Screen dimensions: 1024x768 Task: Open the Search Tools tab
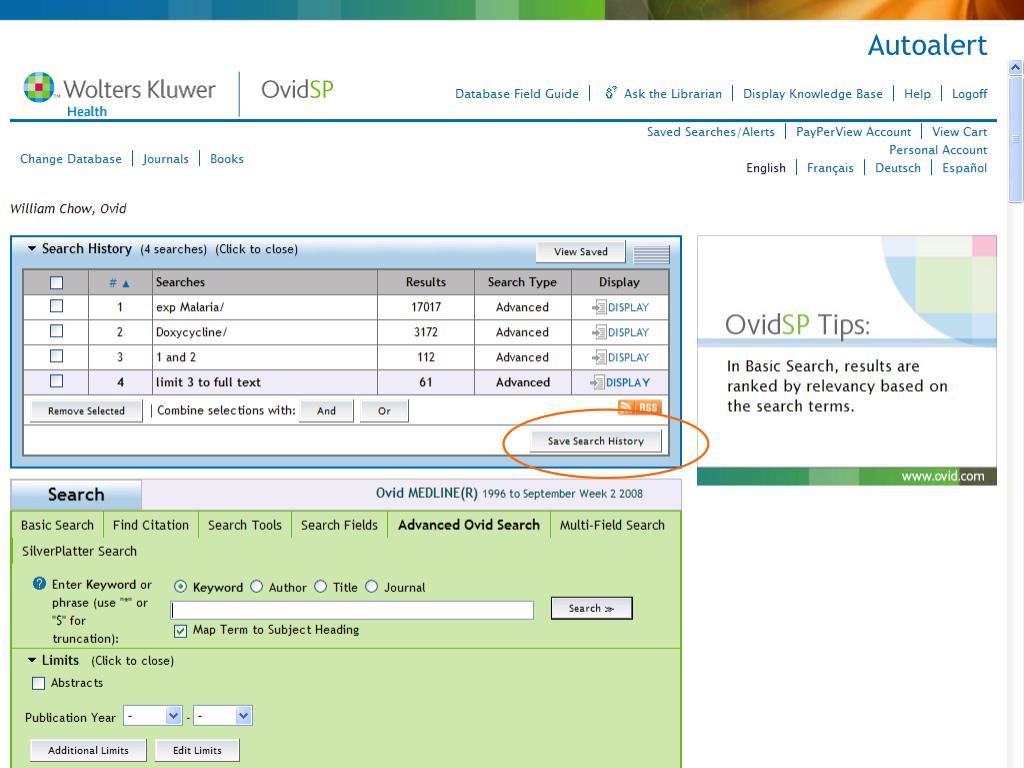tap(245, 525)
